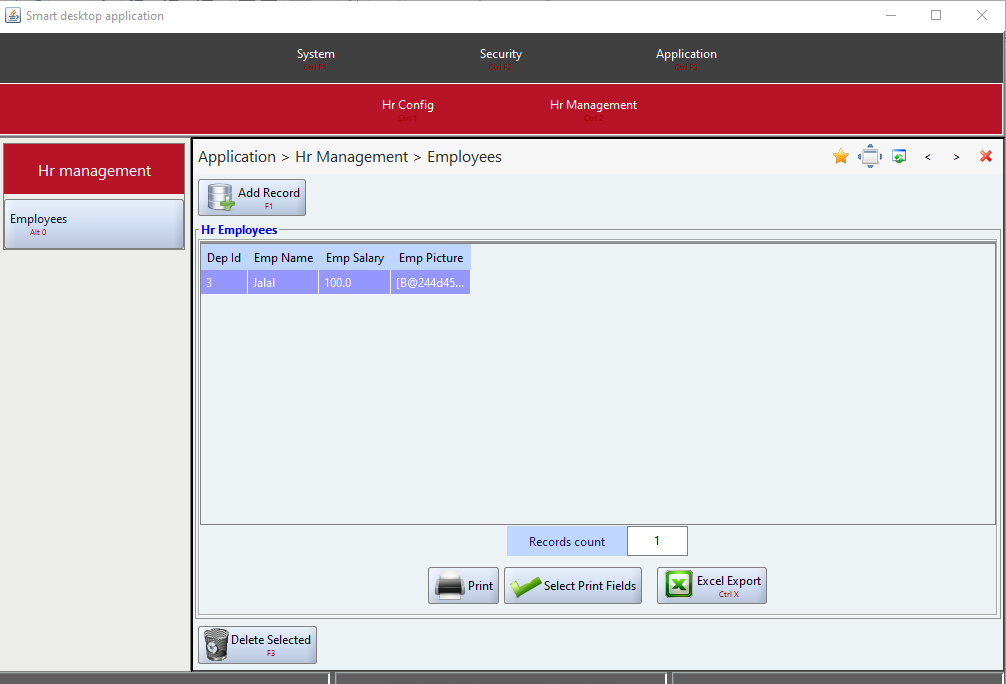Switch to the Hr Config tab
The height and width of the screenshot is (684, 1006).
point(408,108)
